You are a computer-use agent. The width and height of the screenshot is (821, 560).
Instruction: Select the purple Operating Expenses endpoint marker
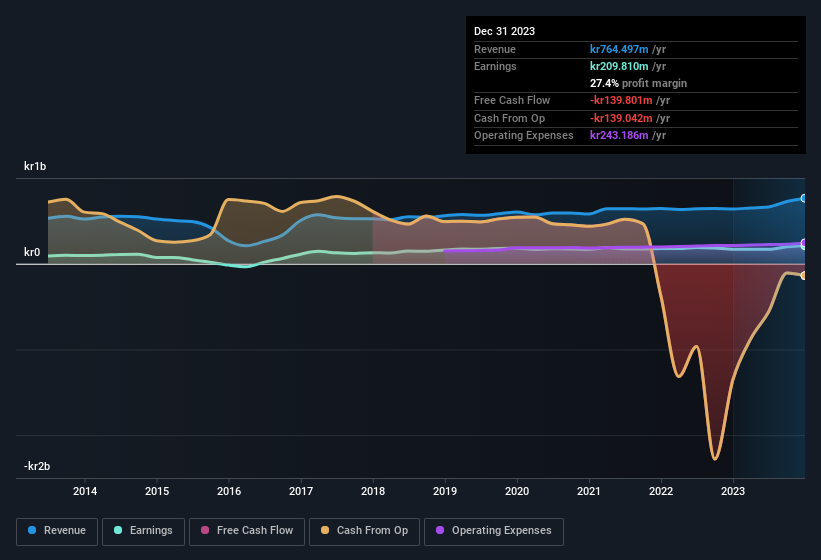pyautogui.click(x=803, y=243)
